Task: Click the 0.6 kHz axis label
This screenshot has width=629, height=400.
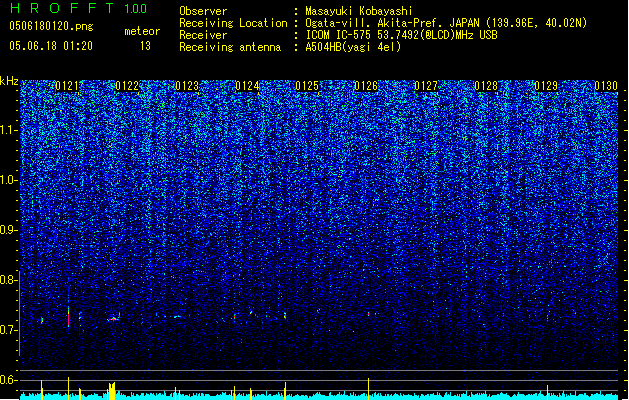Action: coord(9,380)
